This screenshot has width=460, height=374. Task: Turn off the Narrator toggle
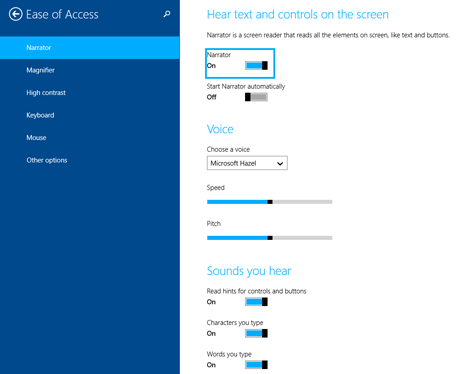point(256,65)
